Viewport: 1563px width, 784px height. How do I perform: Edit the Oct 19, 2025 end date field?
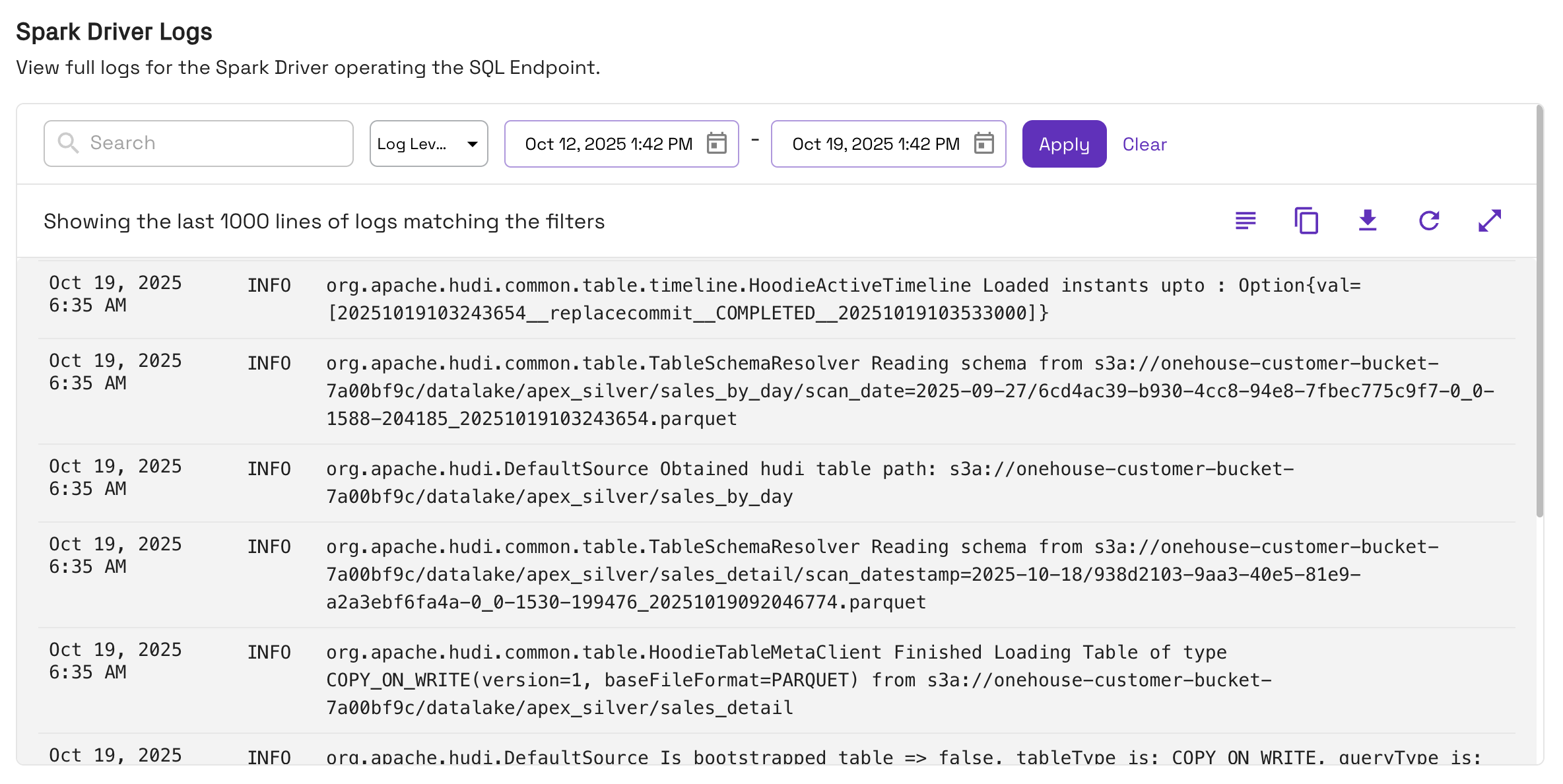click(875, 144)
